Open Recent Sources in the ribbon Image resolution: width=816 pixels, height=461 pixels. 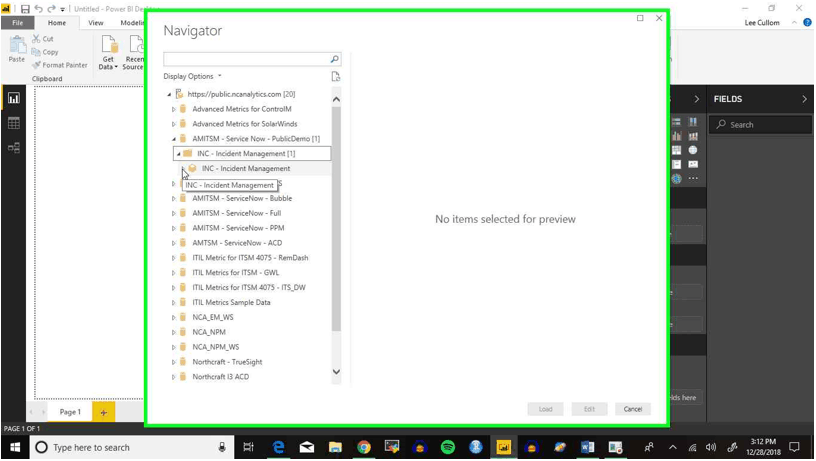[134, 52]
